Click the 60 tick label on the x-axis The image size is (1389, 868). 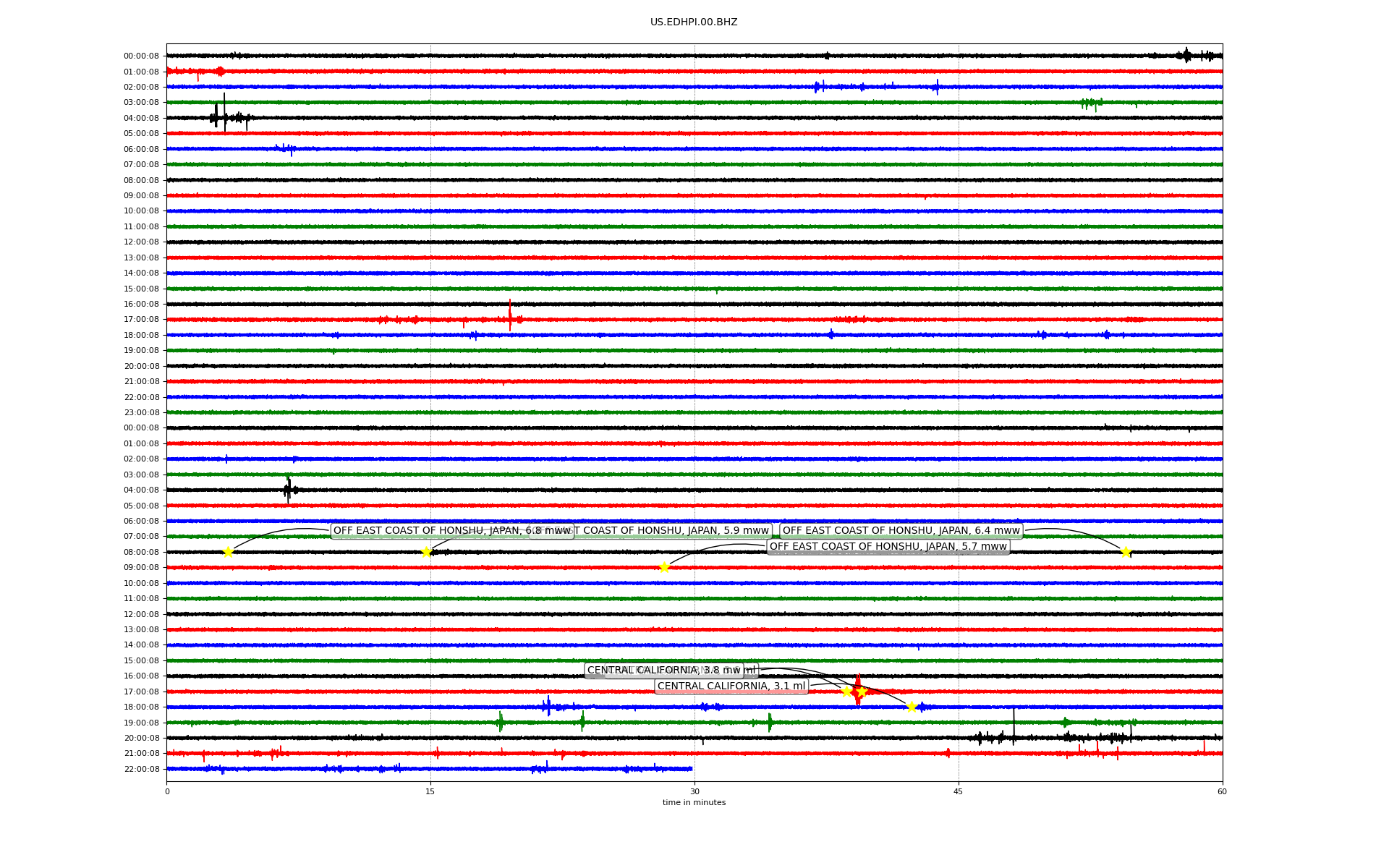1222,791
